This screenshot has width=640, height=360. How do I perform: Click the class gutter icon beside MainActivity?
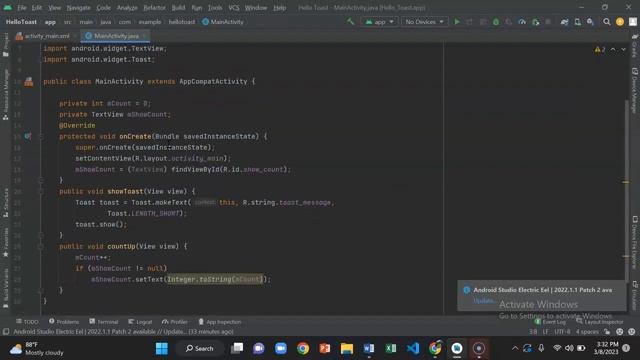[29, 81]
